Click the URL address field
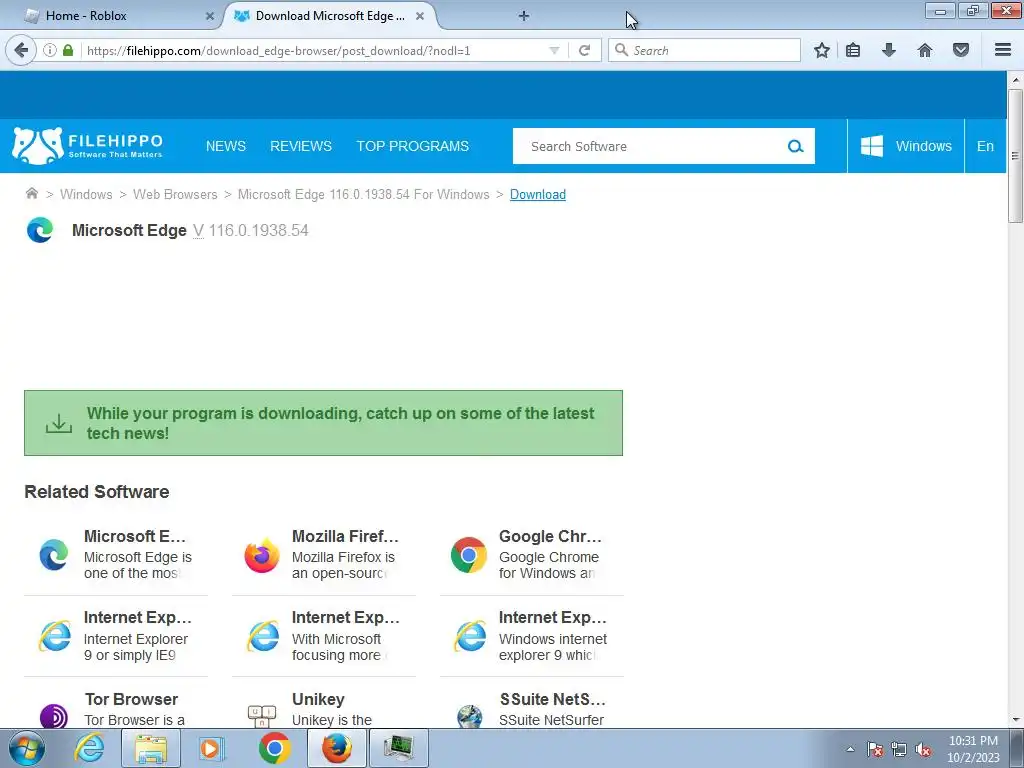This screenshot has height=768, width=1024. point(313,50)
